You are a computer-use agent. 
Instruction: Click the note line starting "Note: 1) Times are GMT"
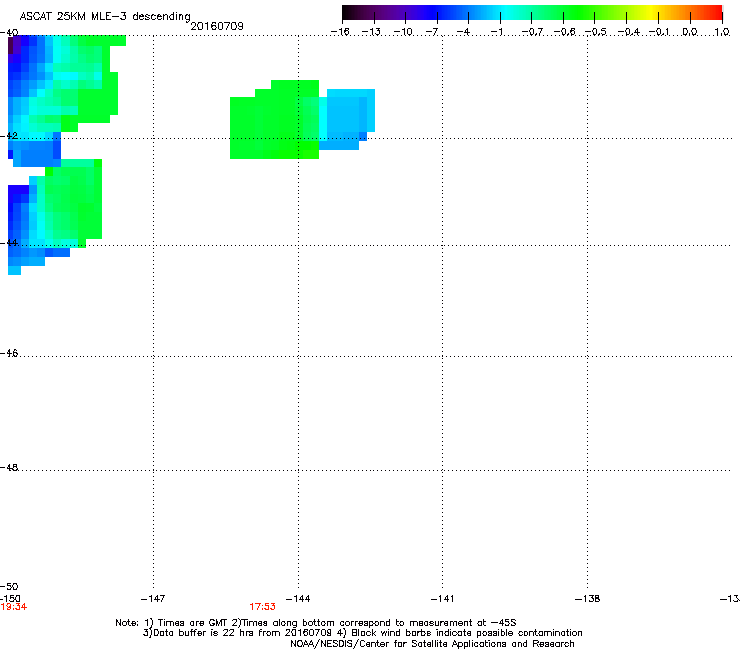click(316, 623)
